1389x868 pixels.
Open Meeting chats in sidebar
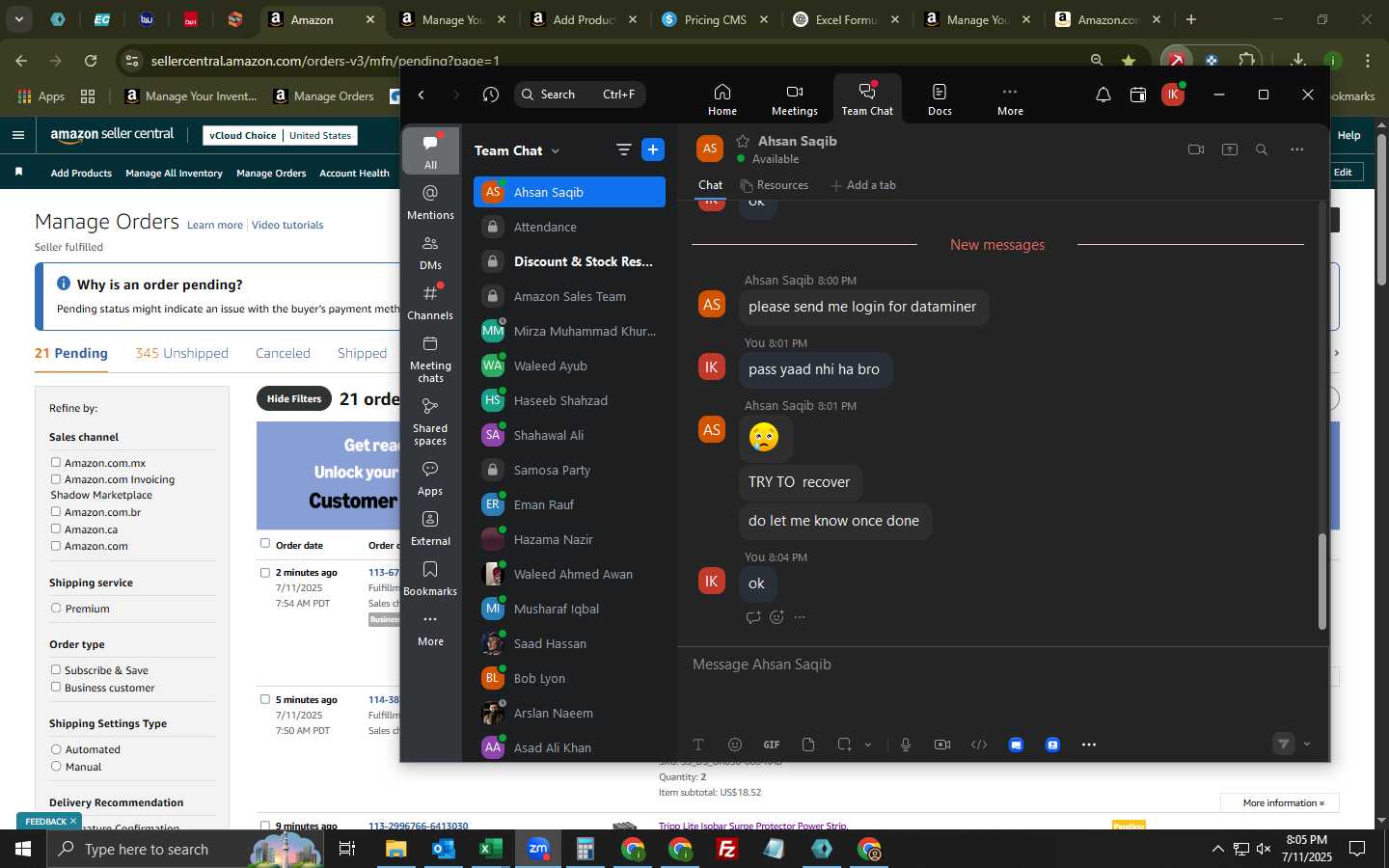point(430,359)
